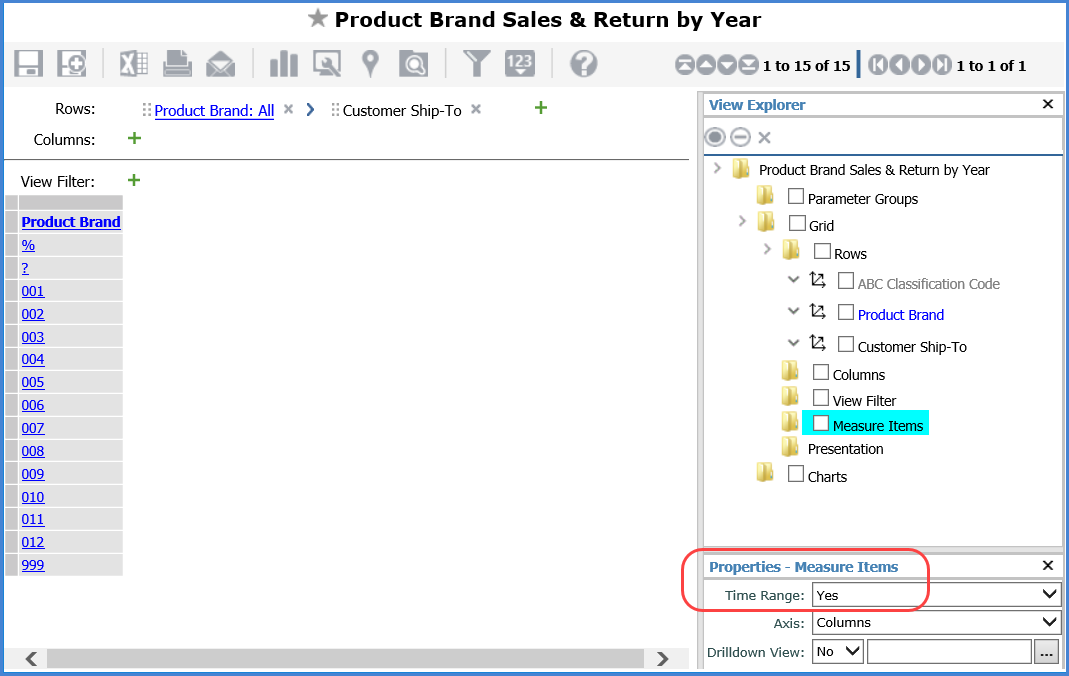Send the view by email icon
Image resolution: width=1069 pixels, height=676 pixels.
point(220,64)
